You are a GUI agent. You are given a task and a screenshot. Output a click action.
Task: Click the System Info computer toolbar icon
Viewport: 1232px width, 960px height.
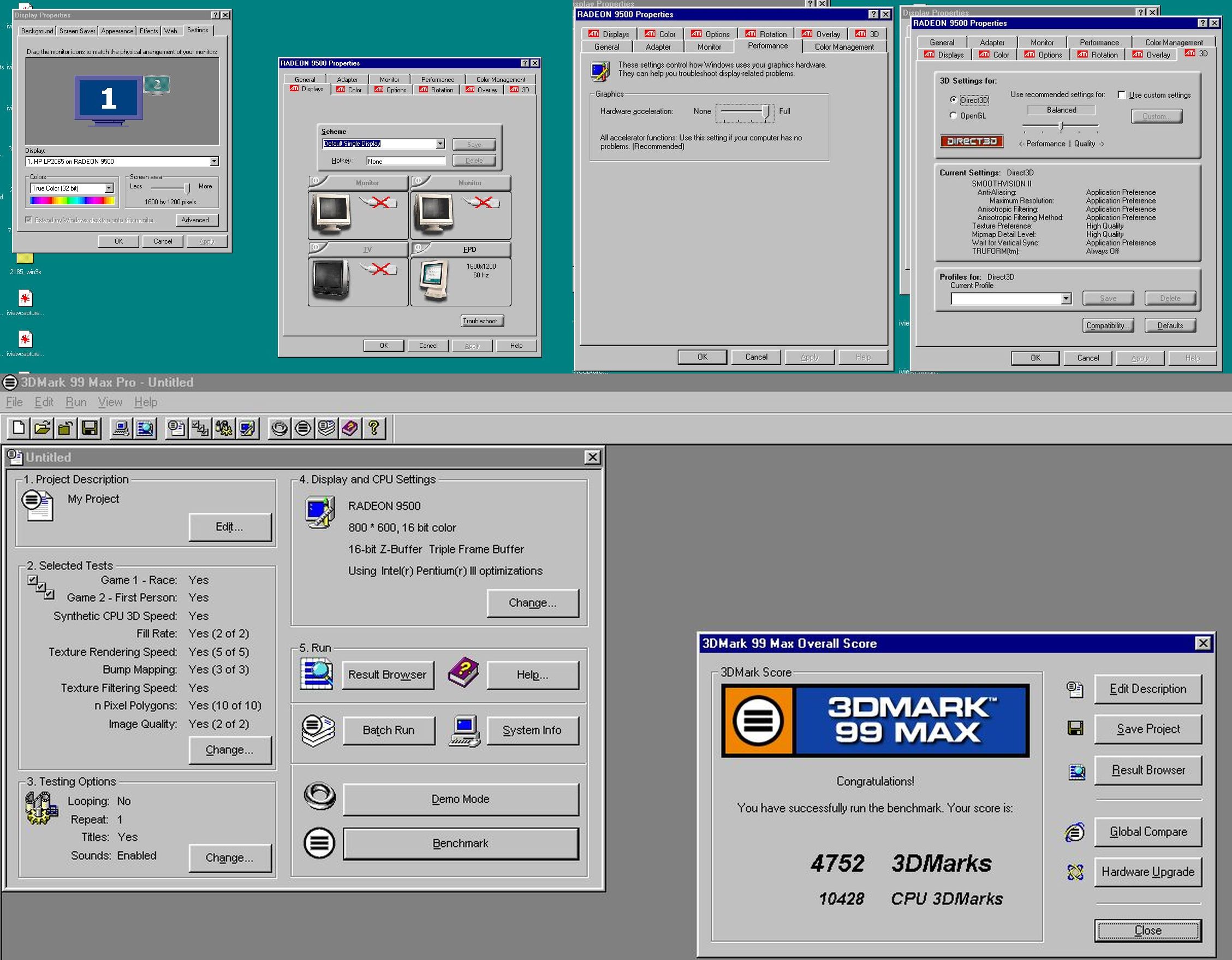[x=121, y=428]
